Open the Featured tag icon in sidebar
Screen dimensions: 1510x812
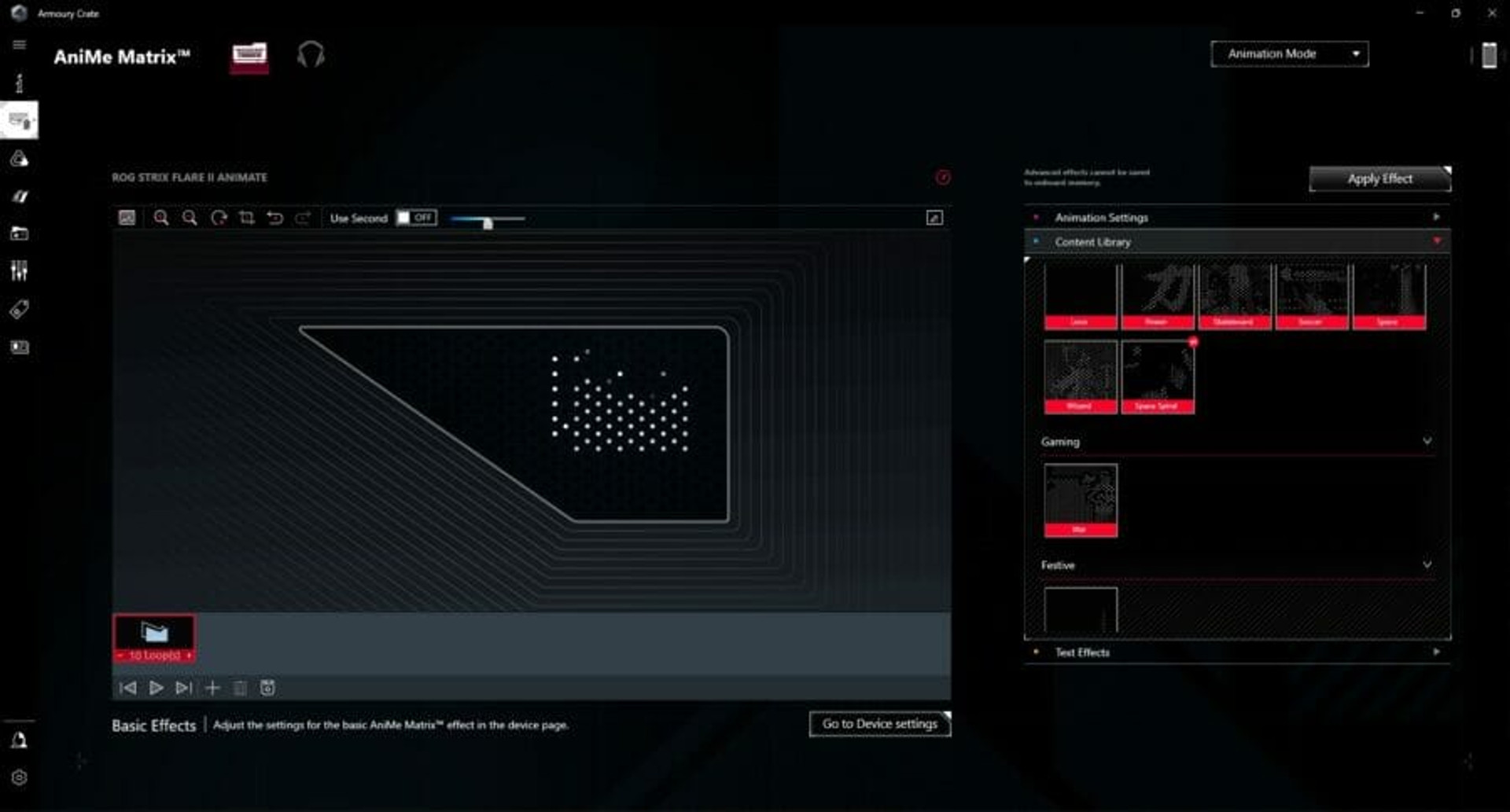click(x=20, y=310)
